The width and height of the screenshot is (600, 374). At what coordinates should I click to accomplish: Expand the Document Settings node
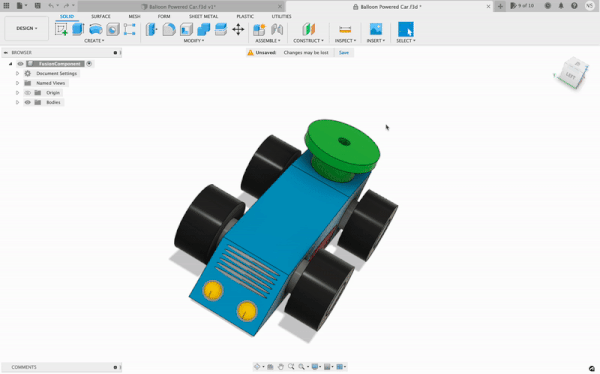point(17,73)
